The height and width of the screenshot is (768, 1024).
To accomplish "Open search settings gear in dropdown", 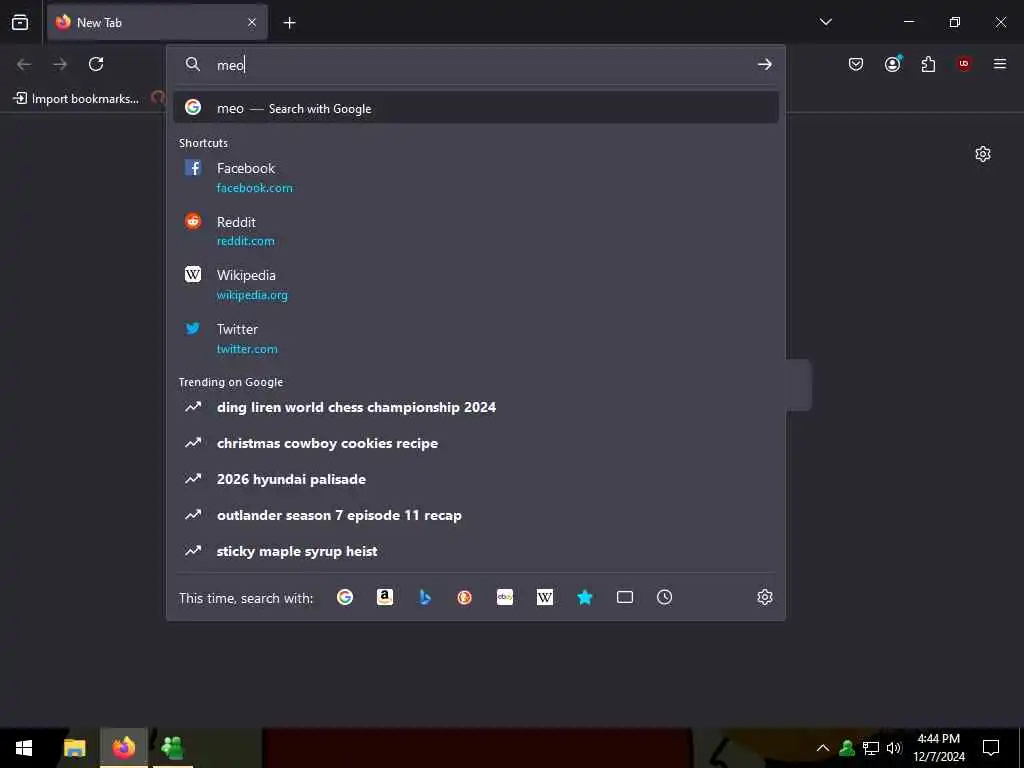I will [765, 597].
